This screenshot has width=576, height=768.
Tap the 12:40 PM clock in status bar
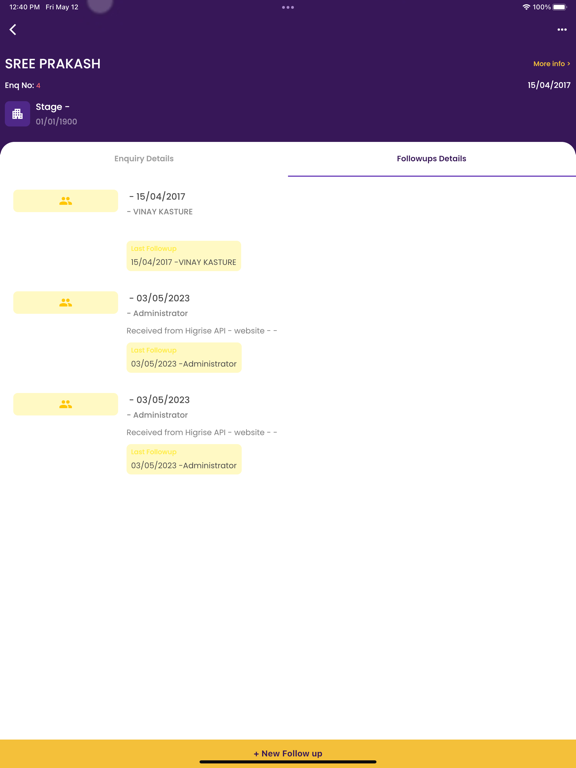[24, 7]
